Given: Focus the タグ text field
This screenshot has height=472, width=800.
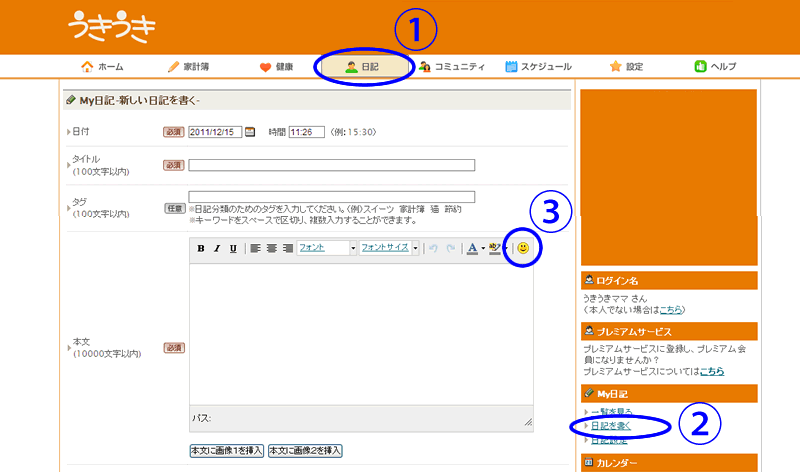Looking at the screenshot, I should click(x=331, y=197).
